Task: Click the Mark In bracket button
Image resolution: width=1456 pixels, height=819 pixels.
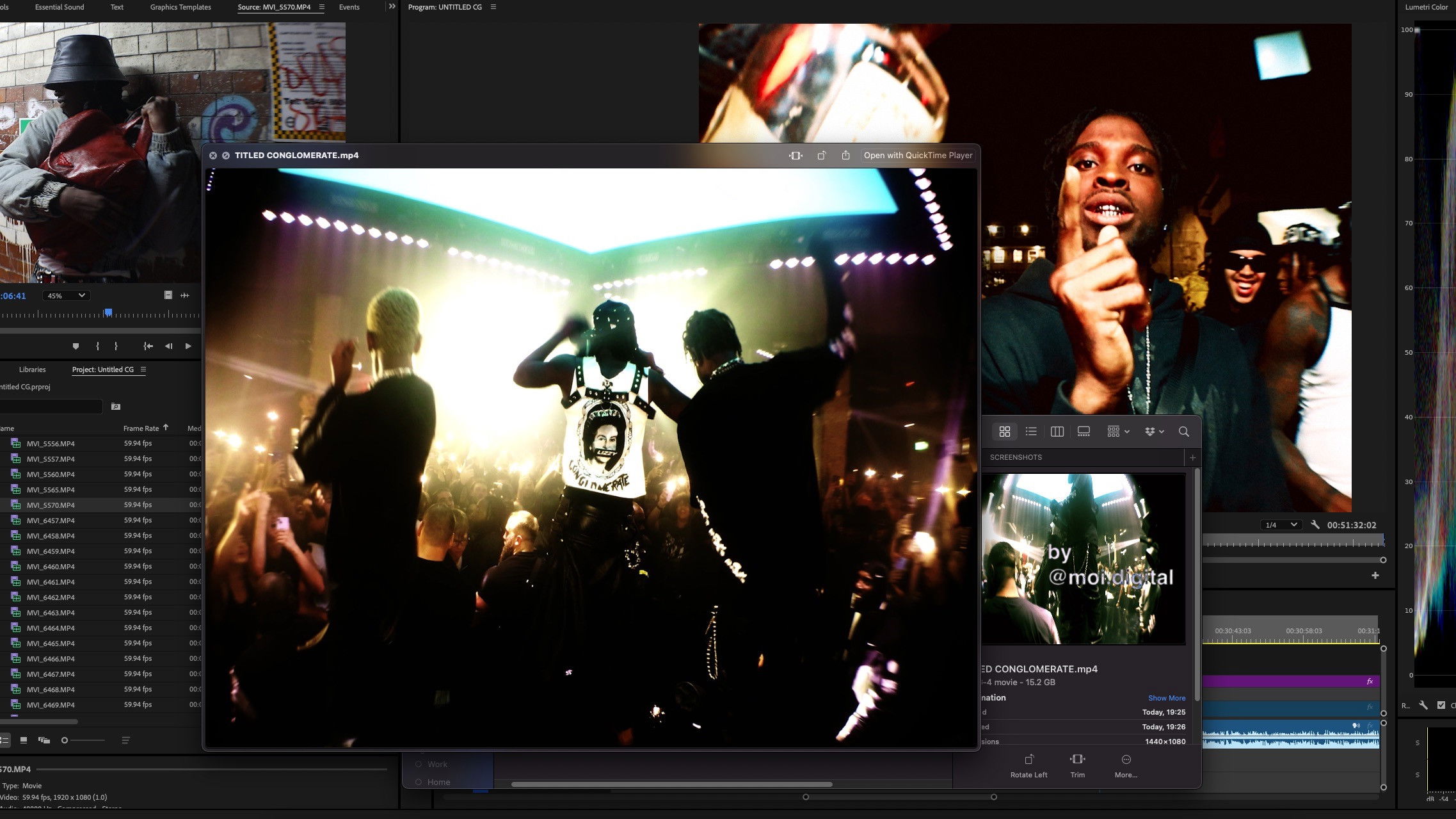Action: pyautogui.click(x=97, y=346)
